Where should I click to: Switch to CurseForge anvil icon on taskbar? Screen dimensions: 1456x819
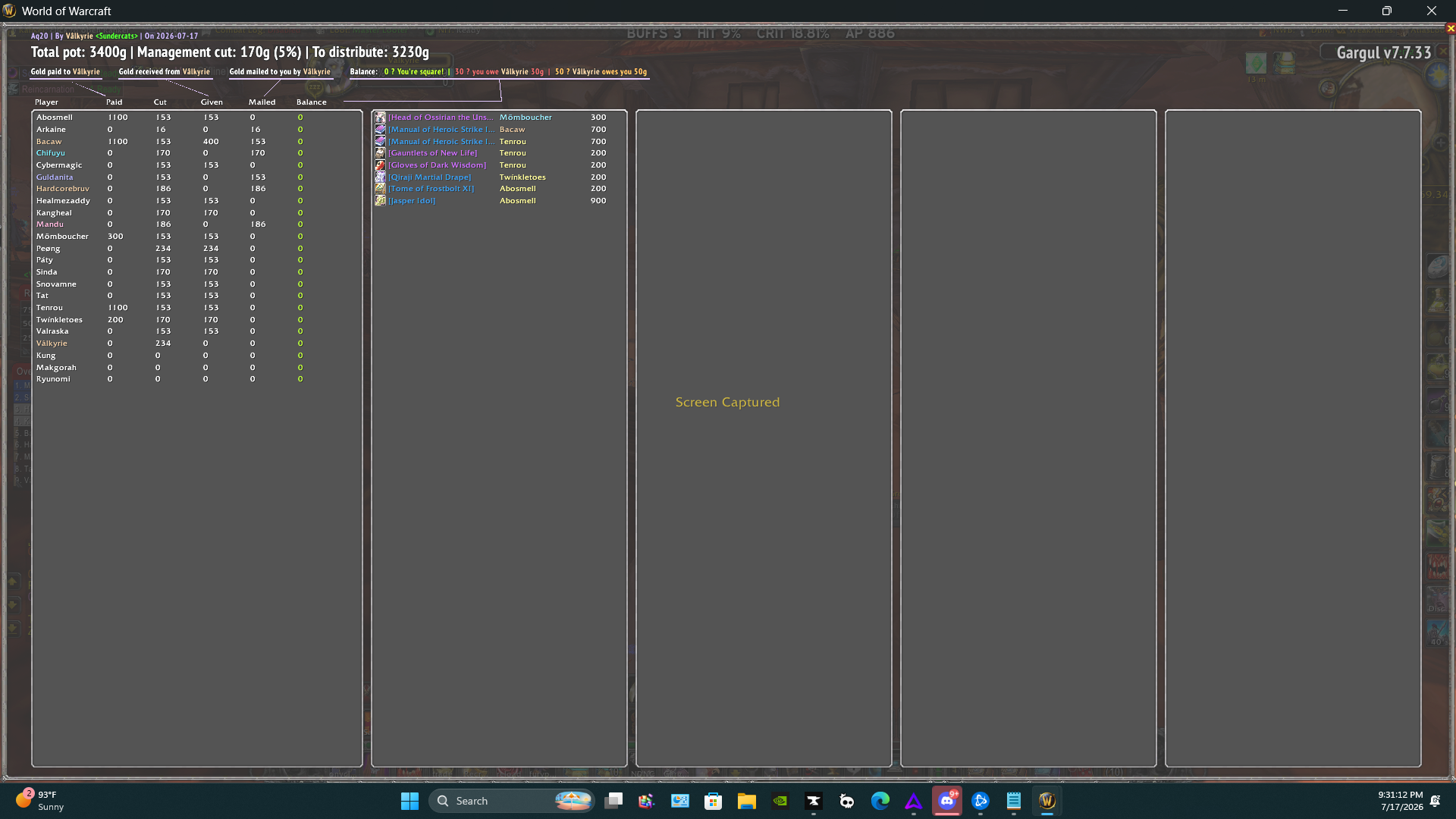[814, 801]
